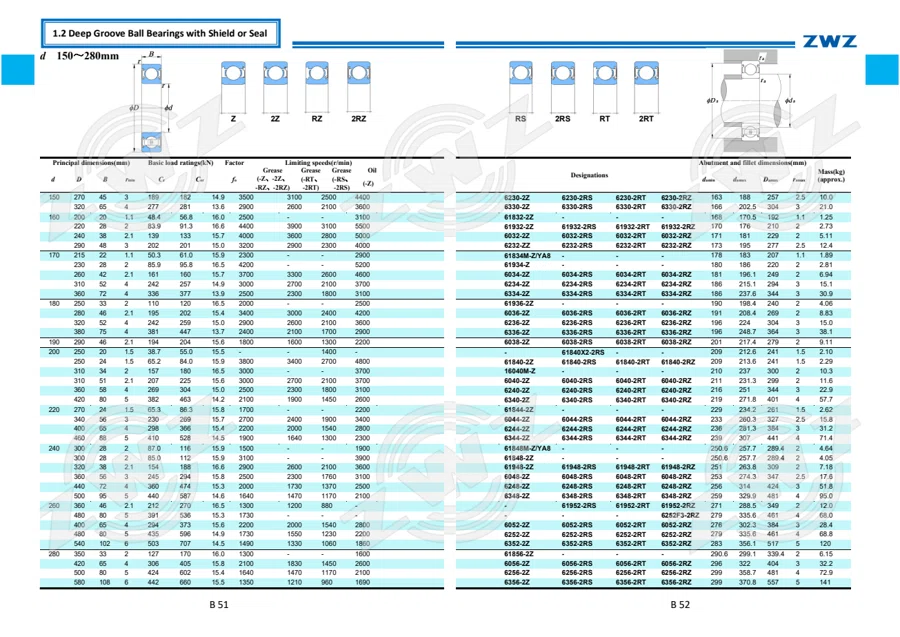The height and width of the screenshot is (637, 900).
Task: Select designation 61834M-Z/YA8
Action: (527, 255)
